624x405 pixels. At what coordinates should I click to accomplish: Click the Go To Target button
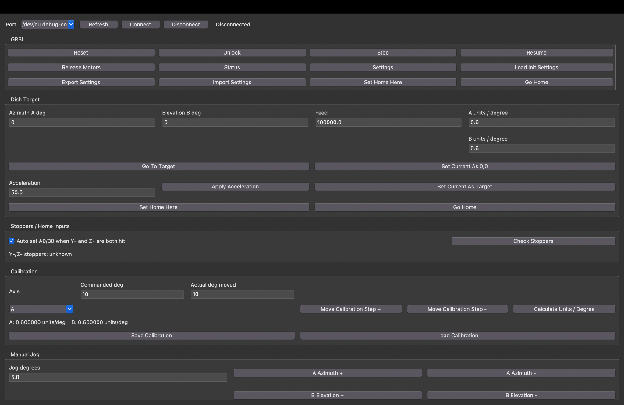pyautogui.click(x=159, y=166)
